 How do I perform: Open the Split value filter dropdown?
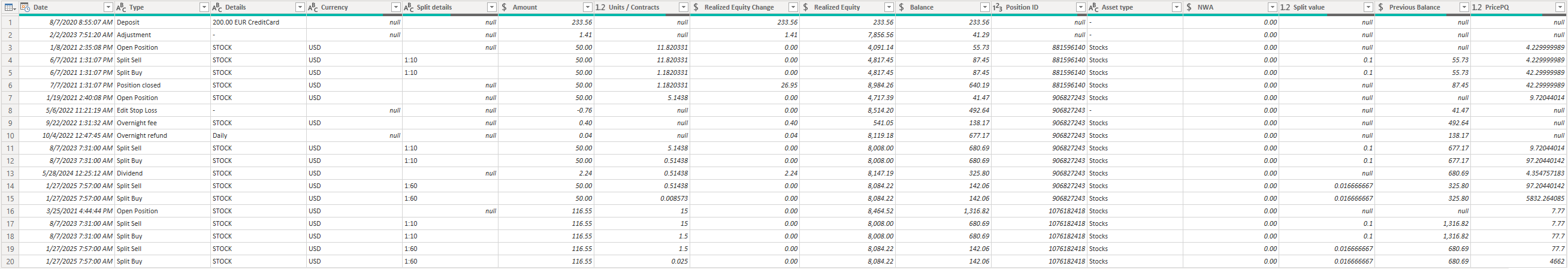1368,7
